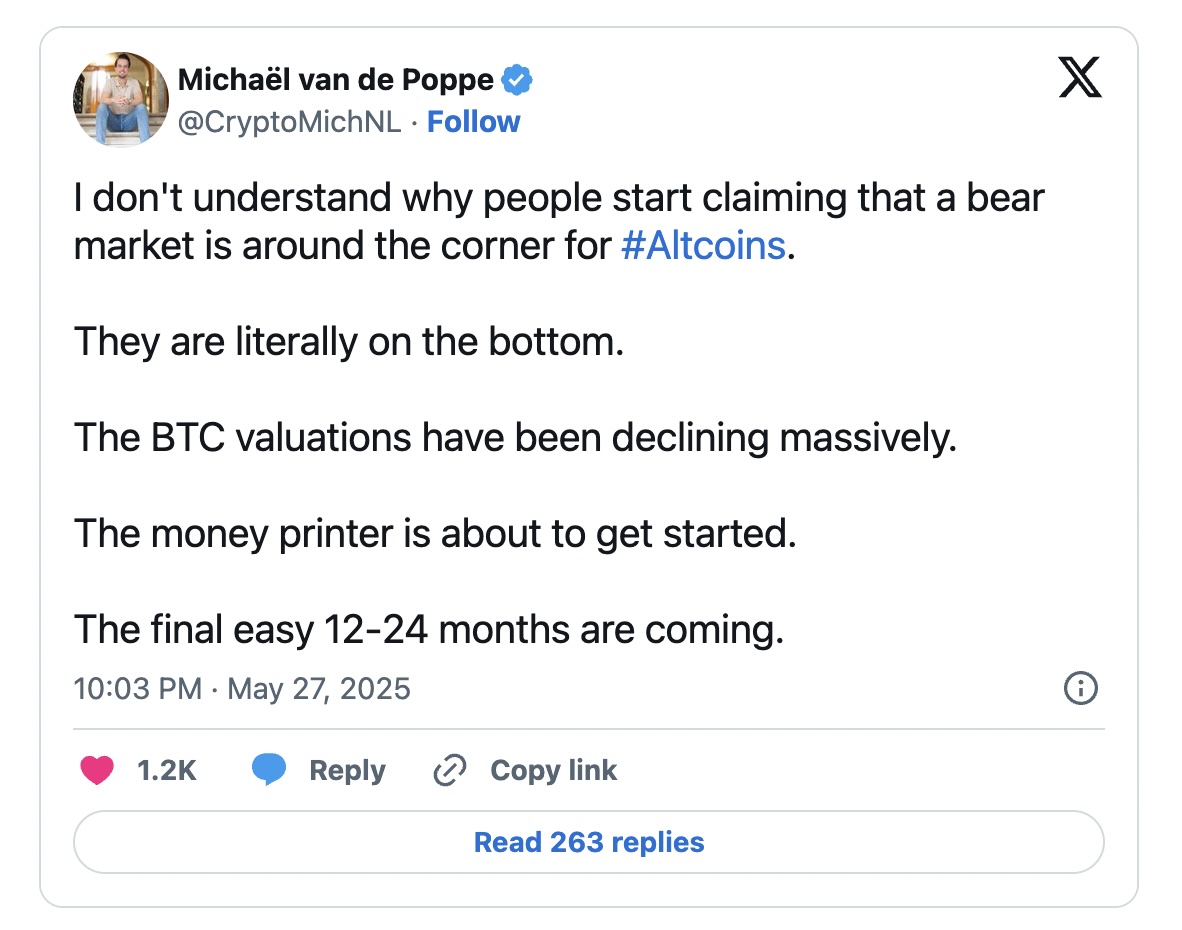Click the chain link icon
This screenshot has height=930, width=1182.
(x=450, y=770)
